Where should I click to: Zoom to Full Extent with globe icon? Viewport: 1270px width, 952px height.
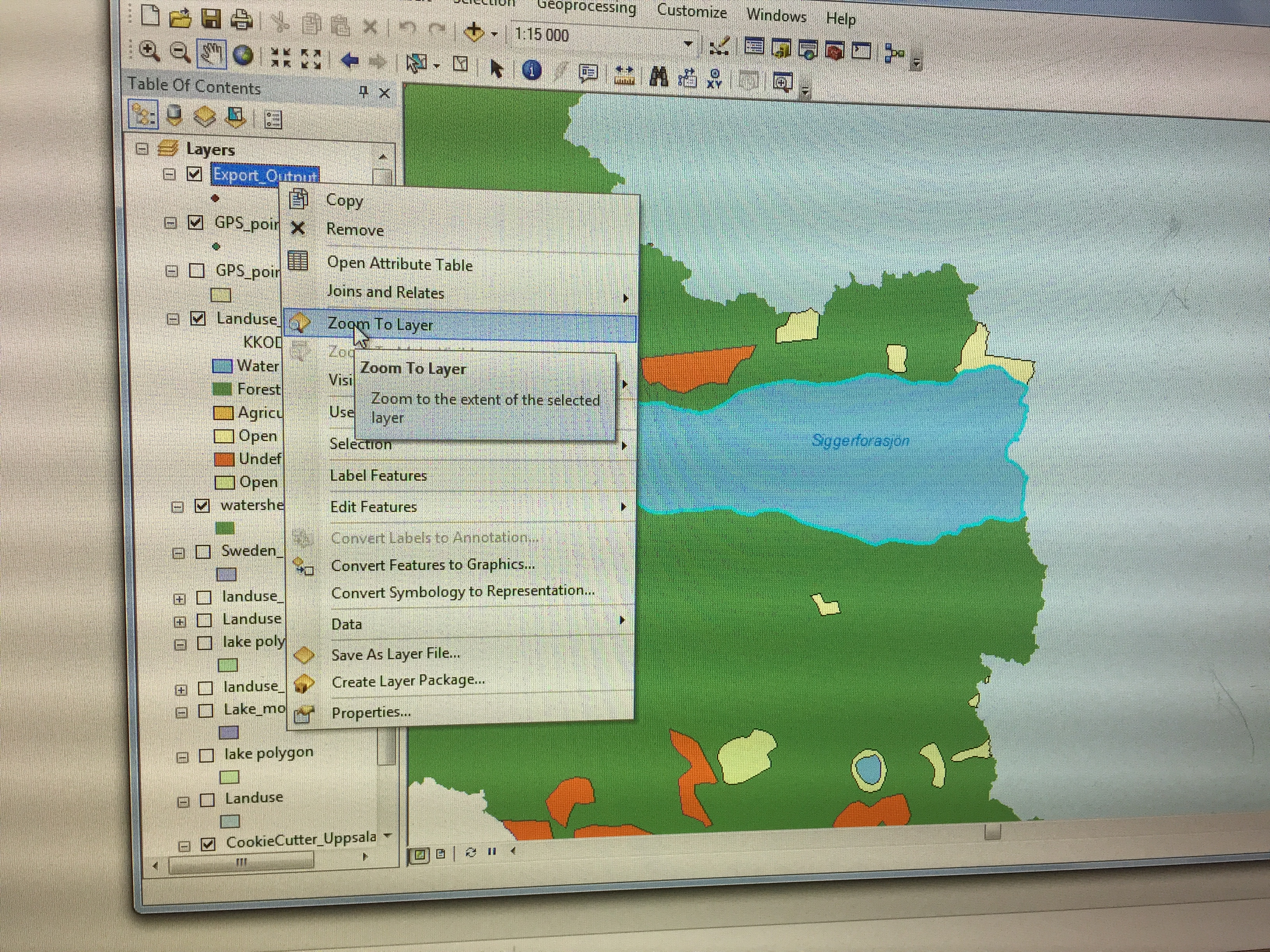click(x=244, y=56)
